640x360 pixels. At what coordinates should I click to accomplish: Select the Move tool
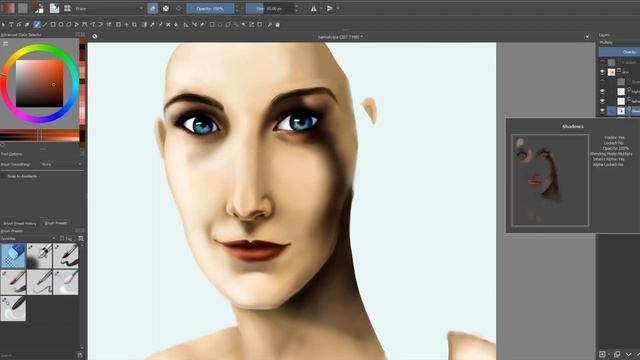pos(126,24)
